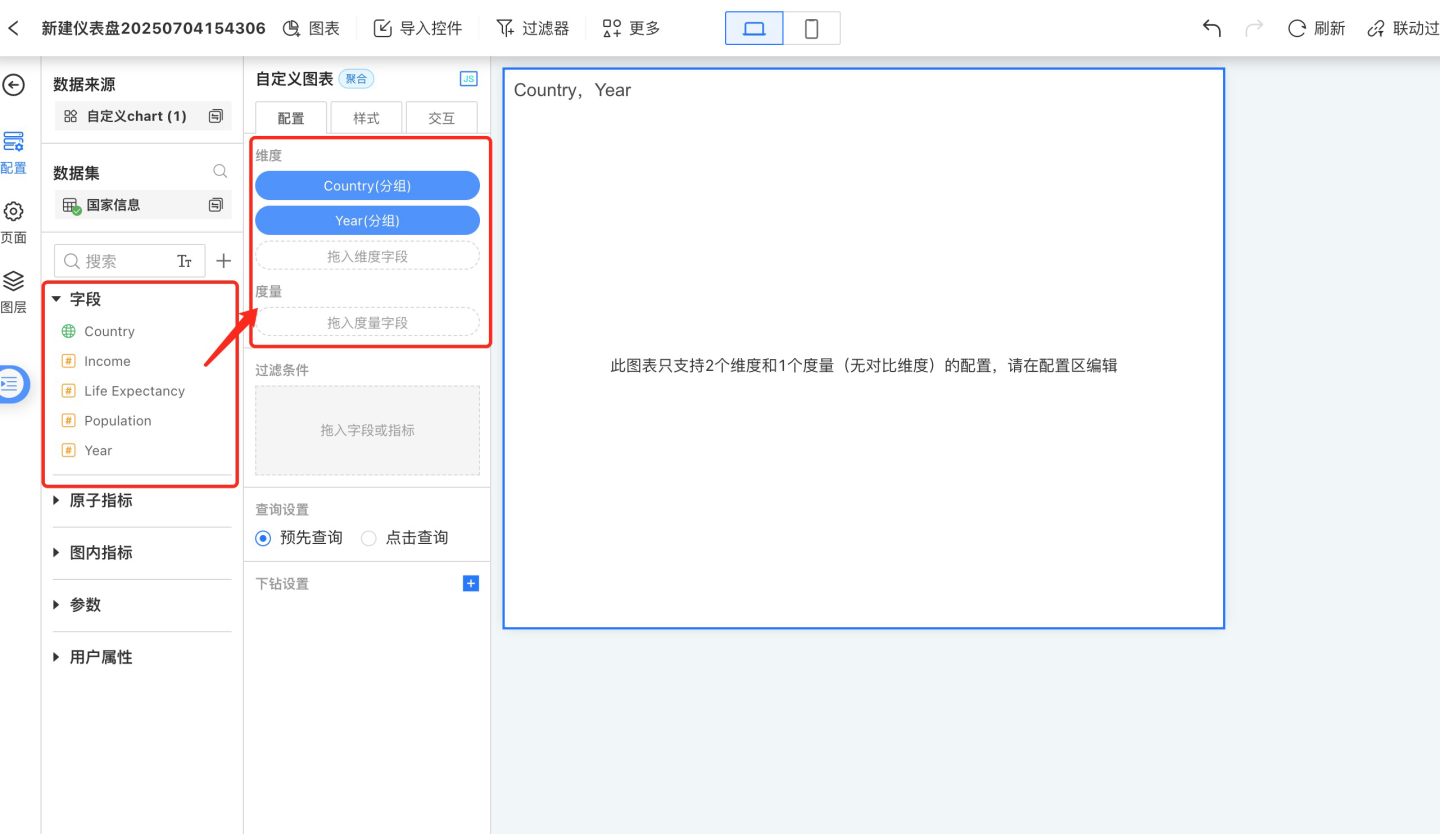
Task: Open the 过滤器 filter toolbar option
Action: (x=533, y=28)
